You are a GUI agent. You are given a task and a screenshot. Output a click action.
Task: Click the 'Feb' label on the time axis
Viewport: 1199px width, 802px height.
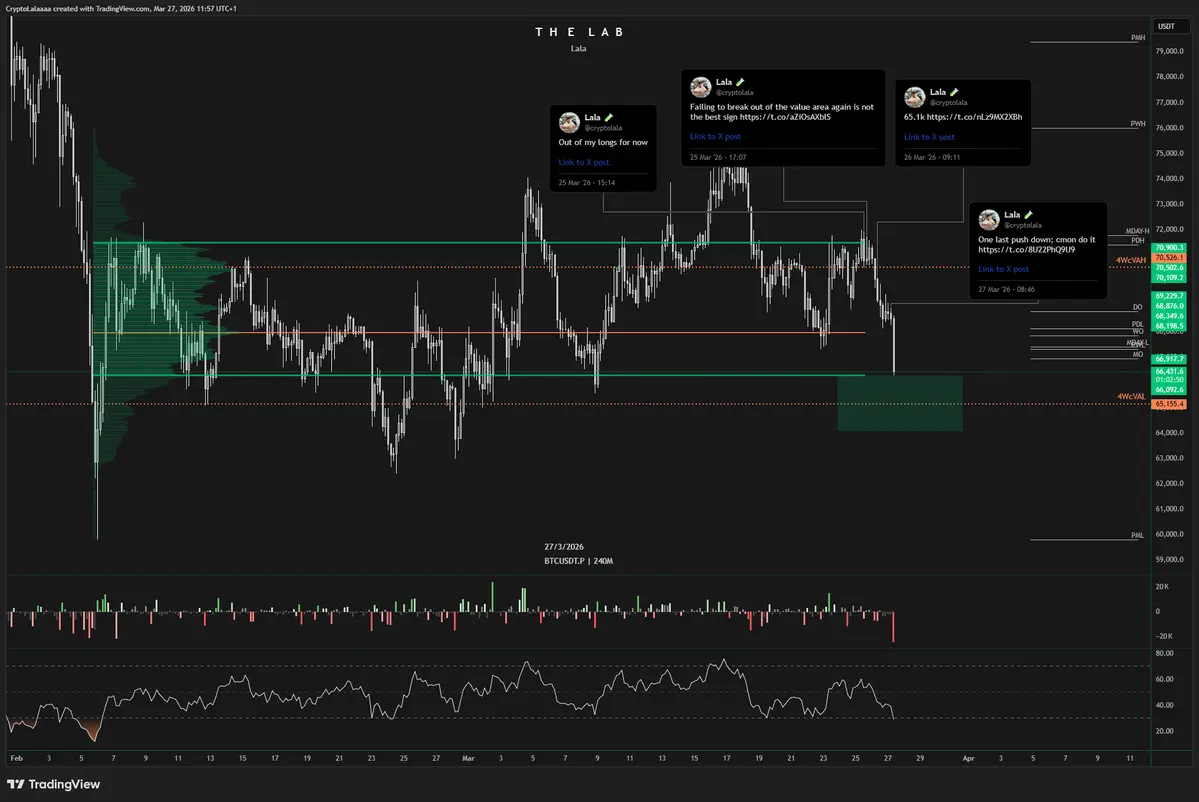tap(16, 758)
